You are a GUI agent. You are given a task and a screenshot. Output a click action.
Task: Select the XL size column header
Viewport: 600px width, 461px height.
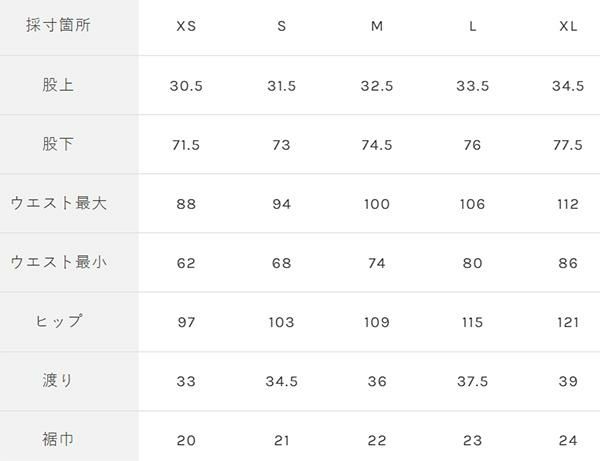point(566,26)
